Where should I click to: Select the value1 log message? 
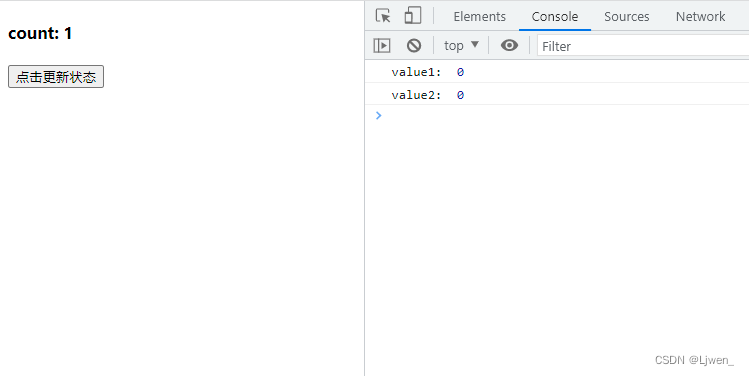(557, 72)
